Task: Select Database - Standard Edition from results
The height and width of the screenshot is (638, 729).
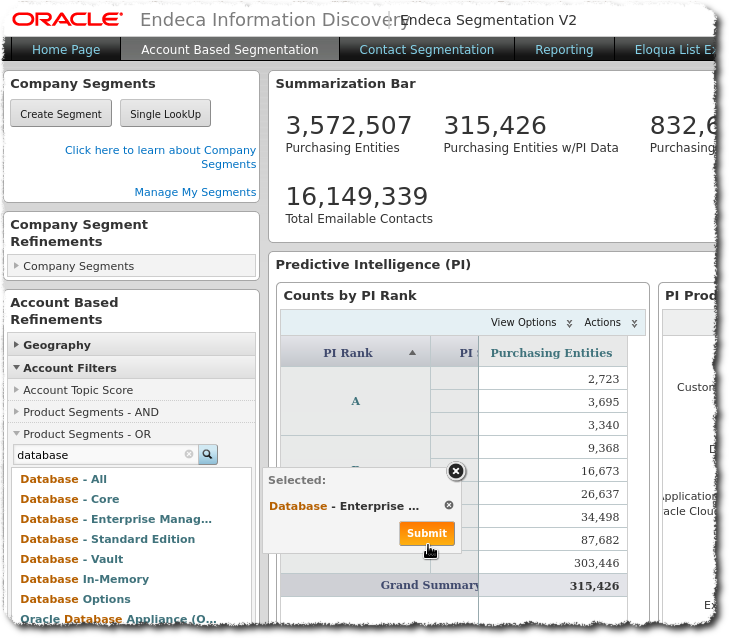Action: pos(107,539)
